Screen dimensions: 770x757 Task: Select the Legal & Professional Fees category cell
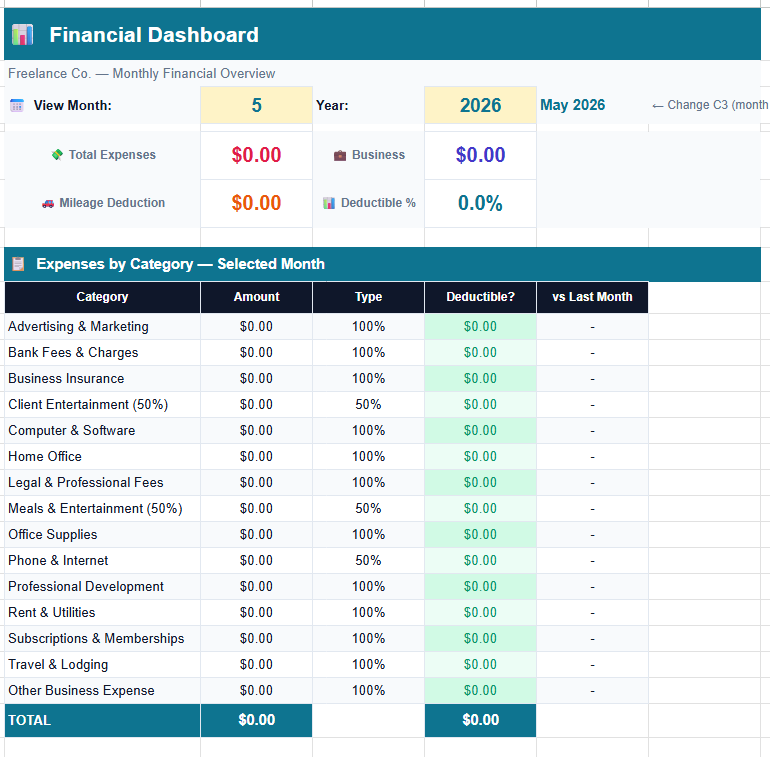point(102,483)
